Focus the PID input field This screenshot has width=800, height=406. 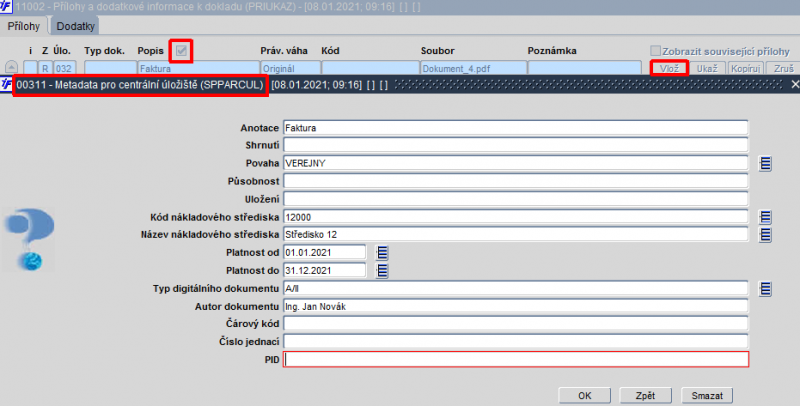[x=516, y=360]
